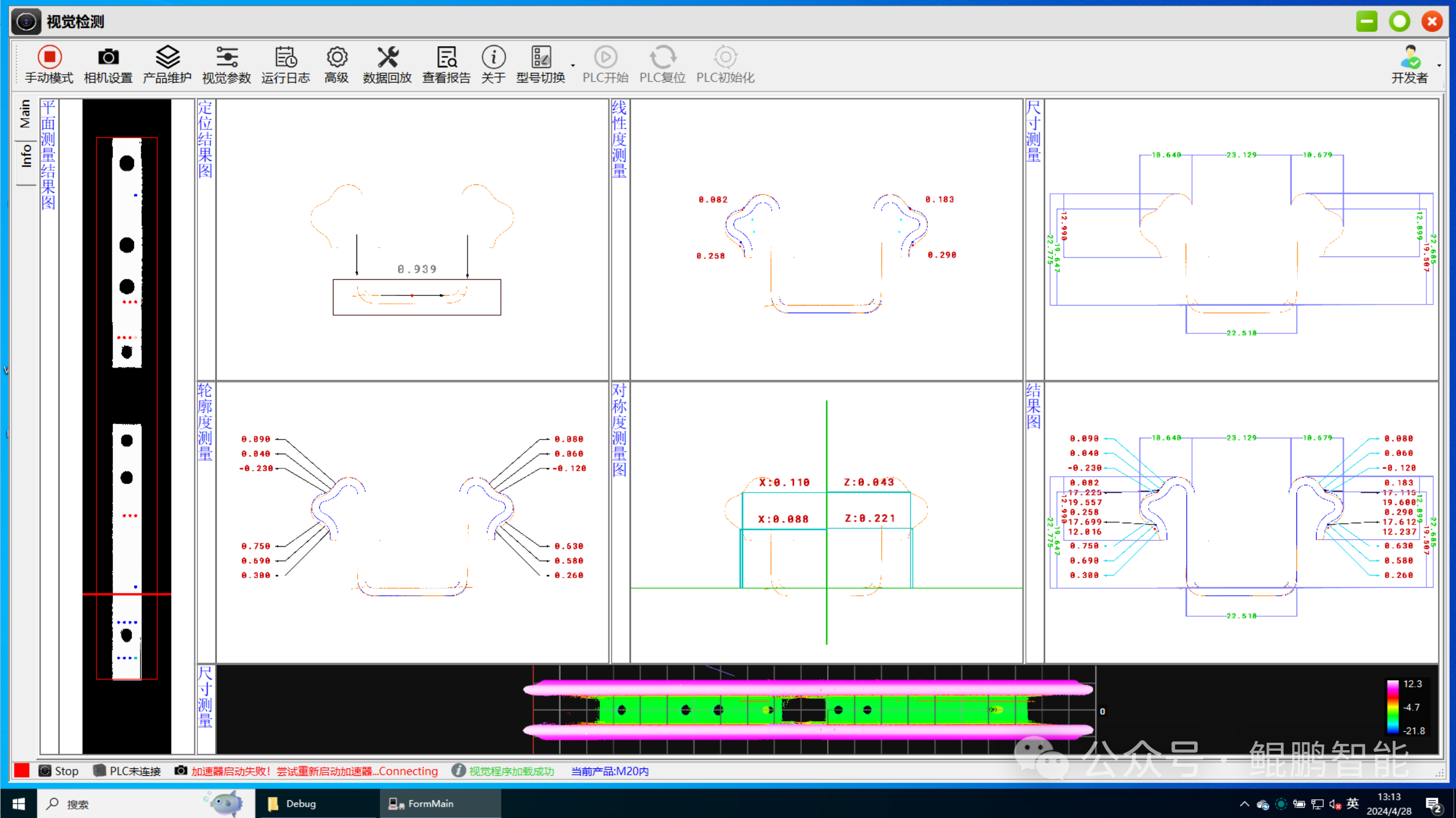Open 运行日志 run log
Screen dimensions: 1456x818
coord(285,58)
